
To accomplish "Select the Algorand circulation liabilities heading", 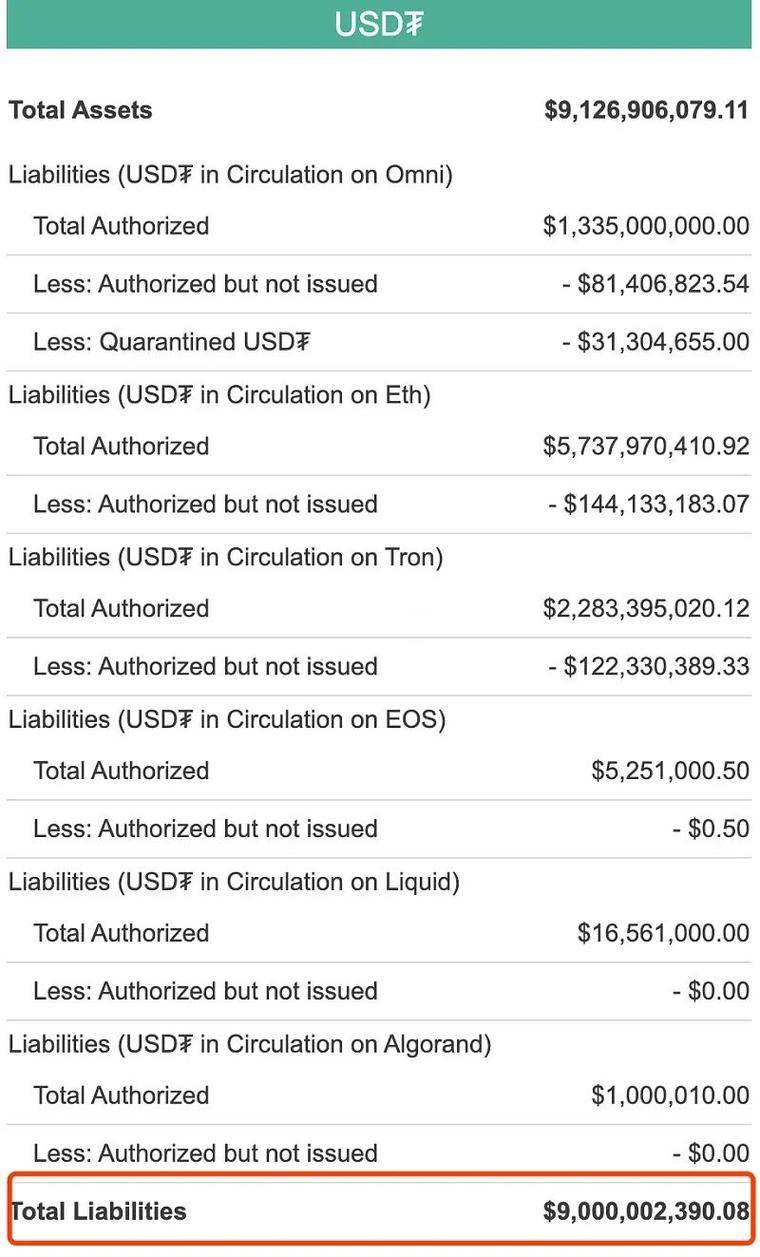I will click(250, 1044).
